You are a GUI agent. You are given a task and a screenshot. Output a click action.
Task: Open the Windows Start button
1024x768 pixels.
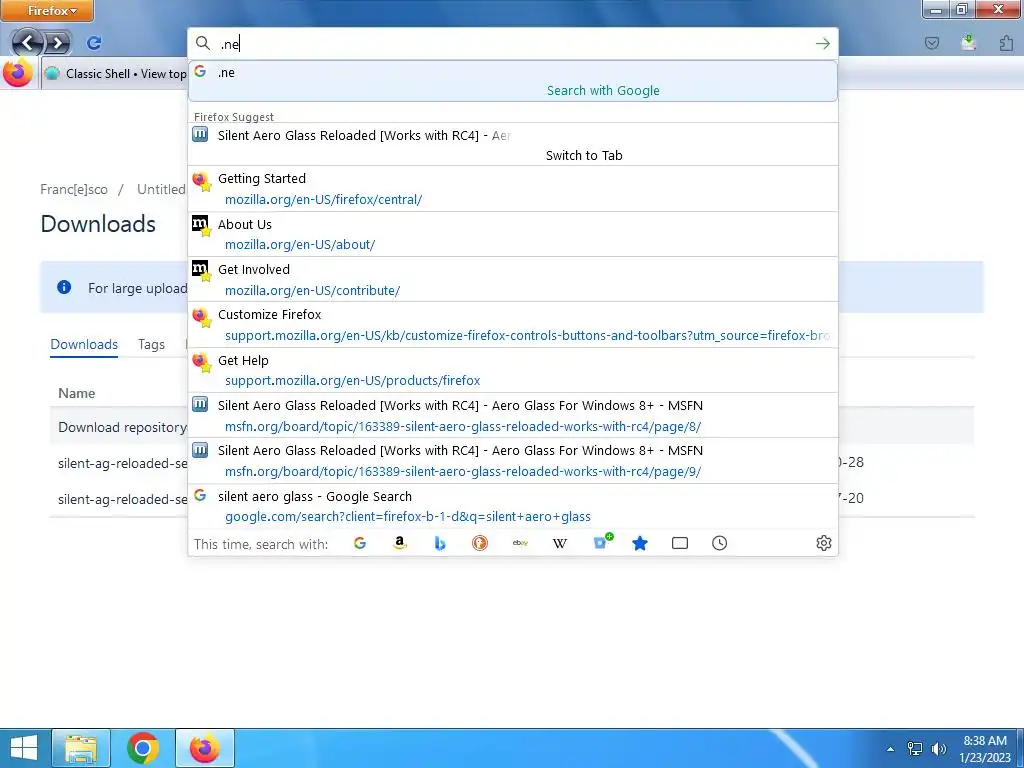click(x=24, y=748)
